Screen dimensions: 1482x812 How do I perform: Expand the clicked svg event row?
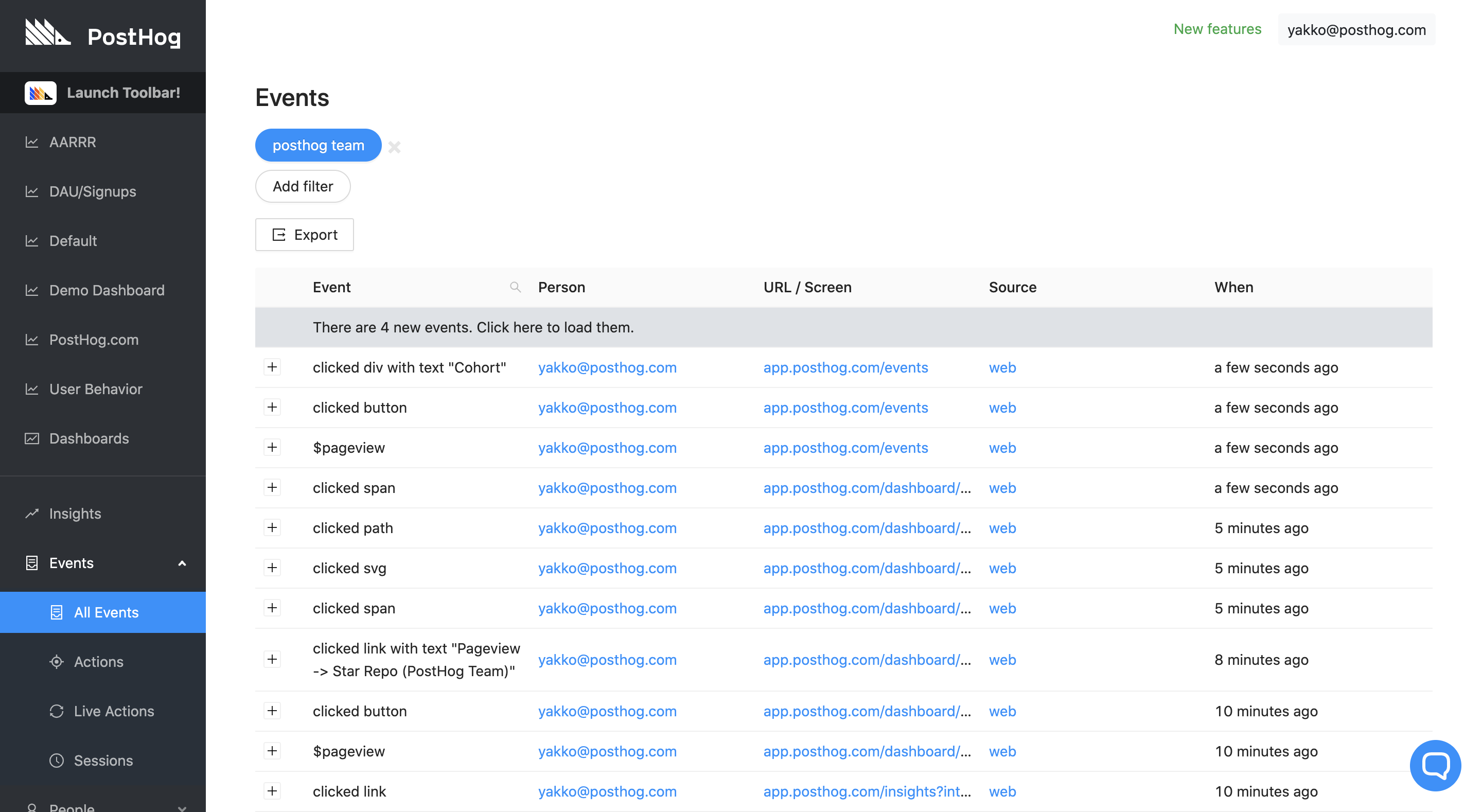(272, 568)
